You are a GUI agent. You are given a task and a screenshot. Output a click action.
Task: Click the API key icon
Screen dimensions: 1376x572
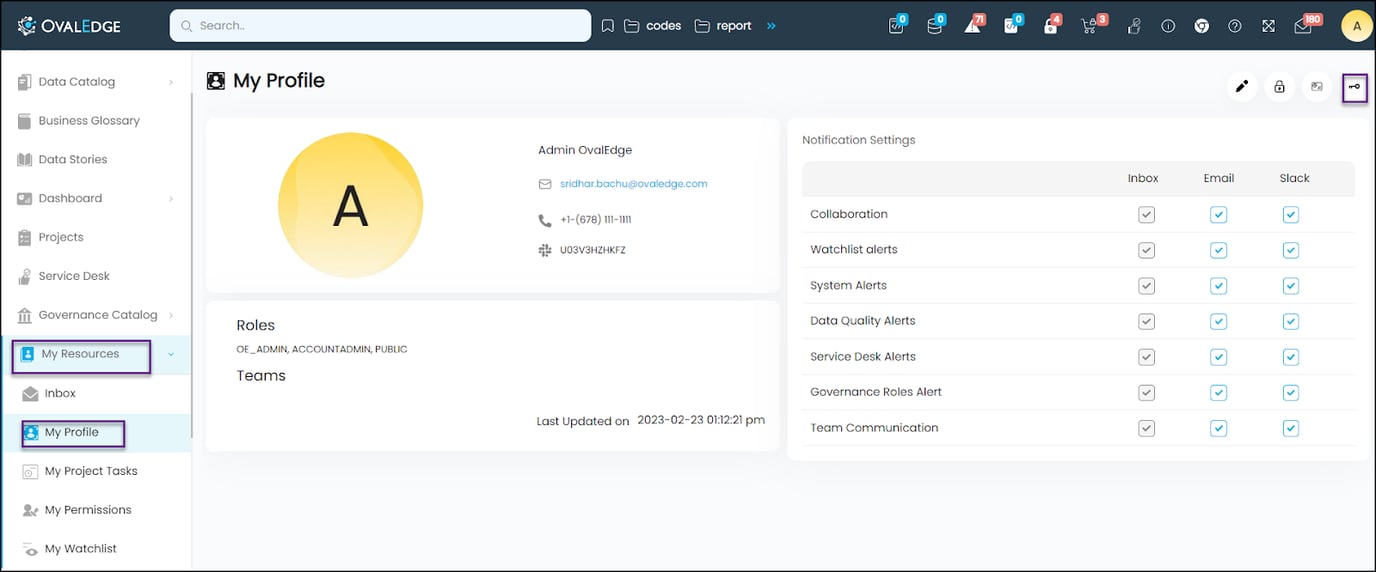coord(1355,87)
